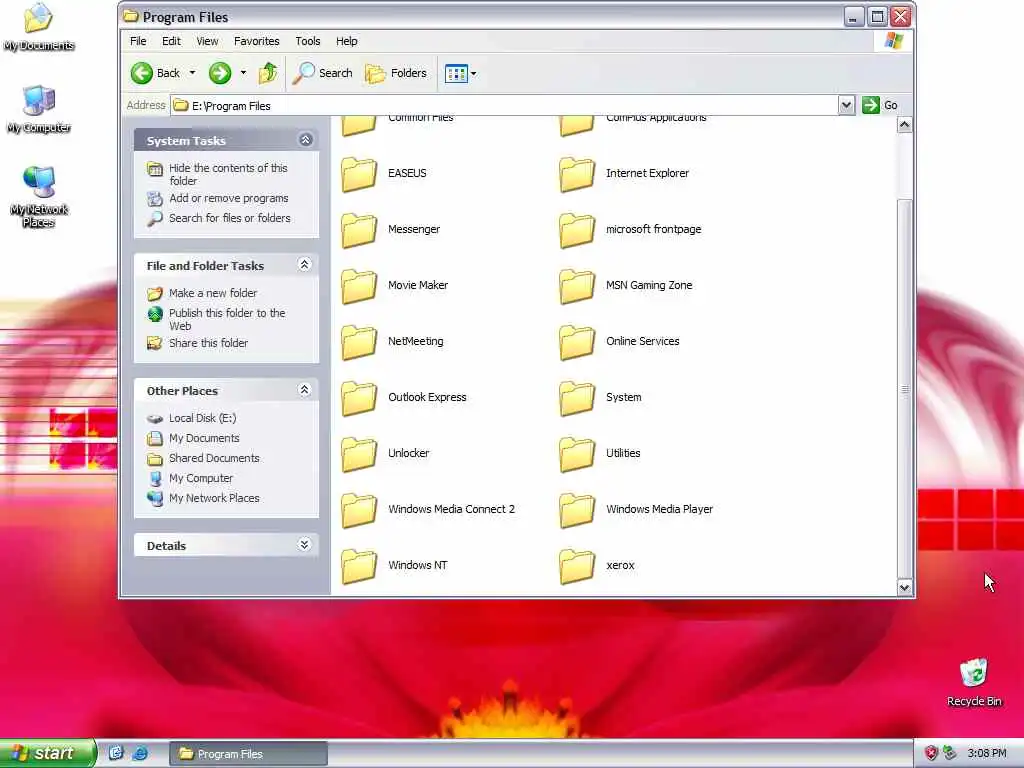Open My Network Places in Other Places
The width and height of the screenshot is (1024, 768).
[x=214, y=498]
